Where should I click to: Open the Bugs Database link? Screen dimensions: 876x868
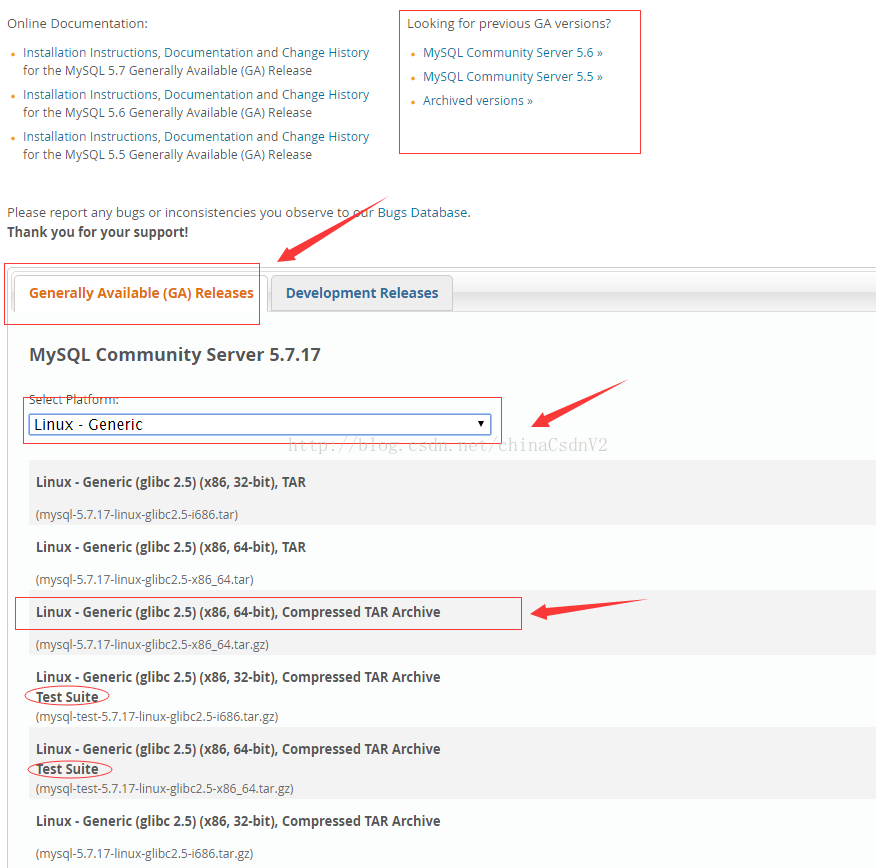point(422,213)
